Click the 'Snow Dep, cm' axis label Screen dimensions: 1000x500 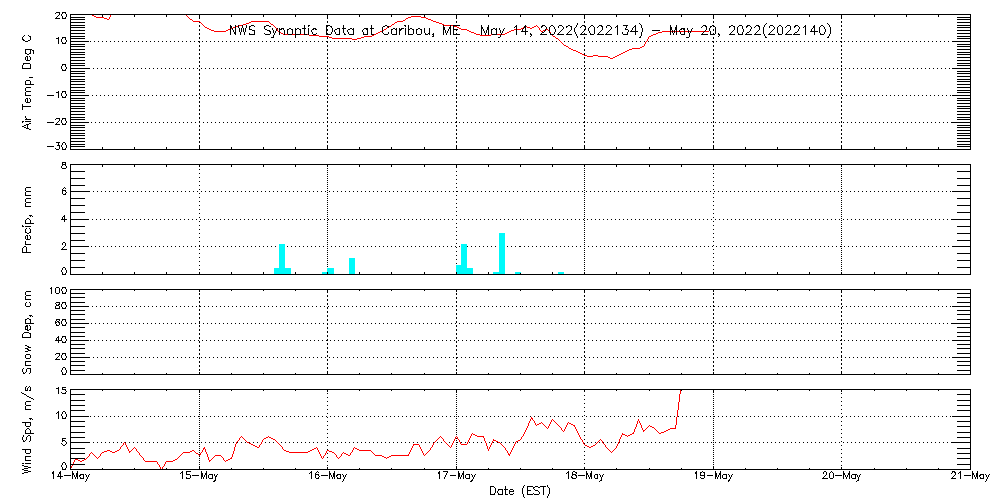click(x=27, y=333)
